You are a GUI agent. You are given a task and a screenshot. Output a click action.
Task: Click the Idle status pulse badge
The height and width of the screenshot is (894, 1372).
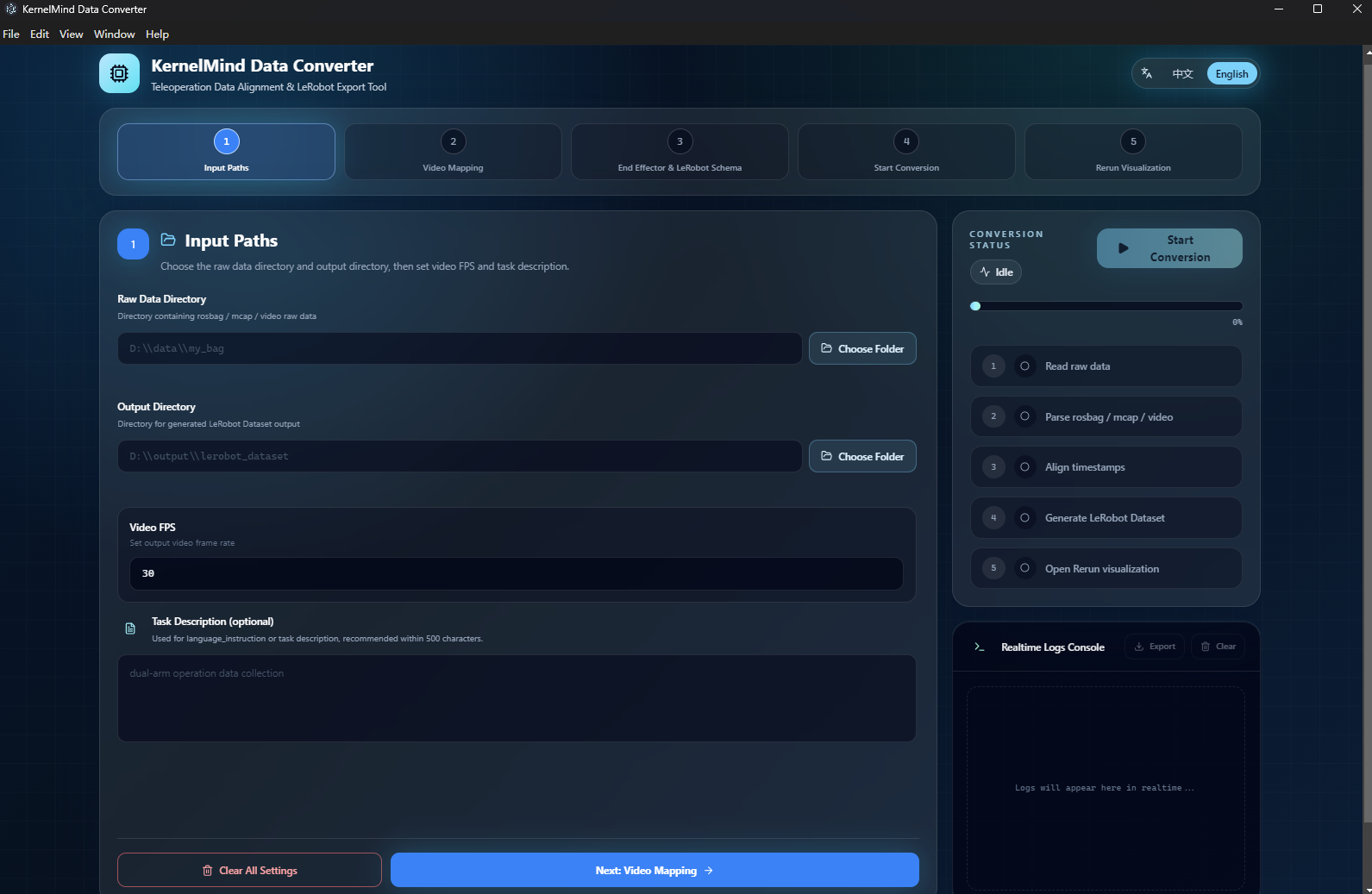(996, 272)
